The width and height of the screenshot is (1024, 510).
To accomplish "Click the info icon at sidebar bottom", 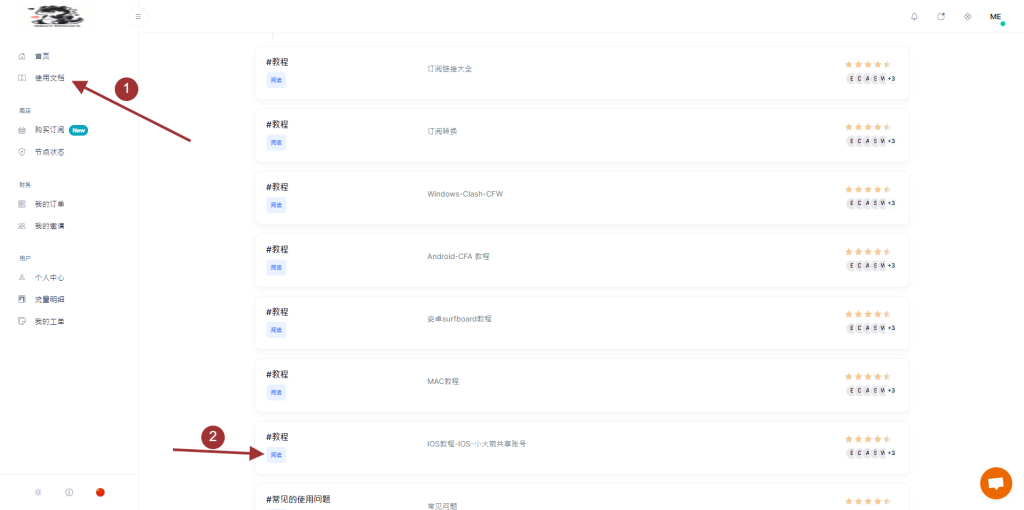I will click(69, 492).
